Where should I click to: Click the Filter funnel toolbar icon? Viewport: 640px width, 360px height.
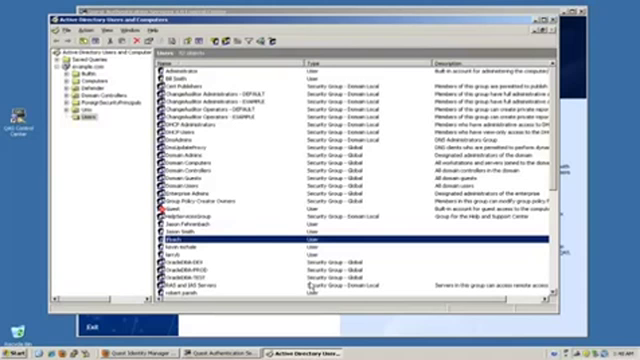pos(249,41)
